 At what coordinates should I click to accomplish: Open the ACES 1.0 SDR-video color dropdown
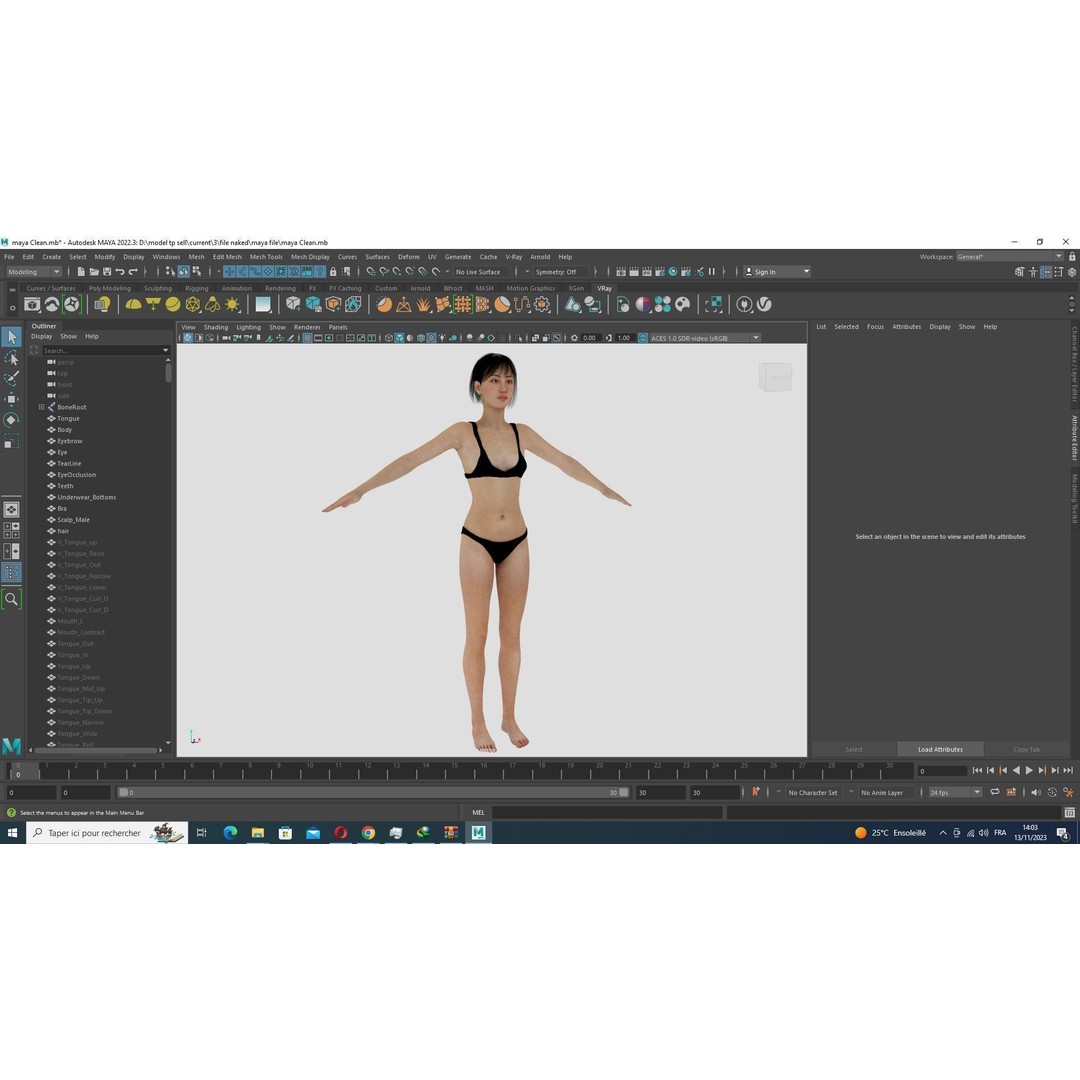[705, 338]
